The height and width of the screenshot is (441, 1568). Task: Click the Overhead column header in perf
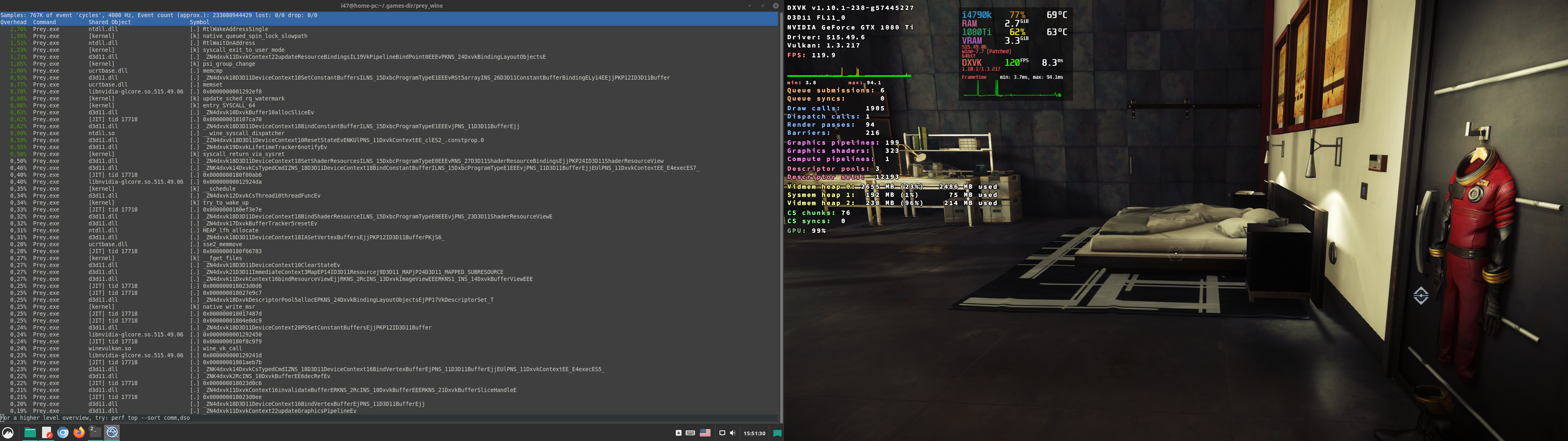(13, 22)
